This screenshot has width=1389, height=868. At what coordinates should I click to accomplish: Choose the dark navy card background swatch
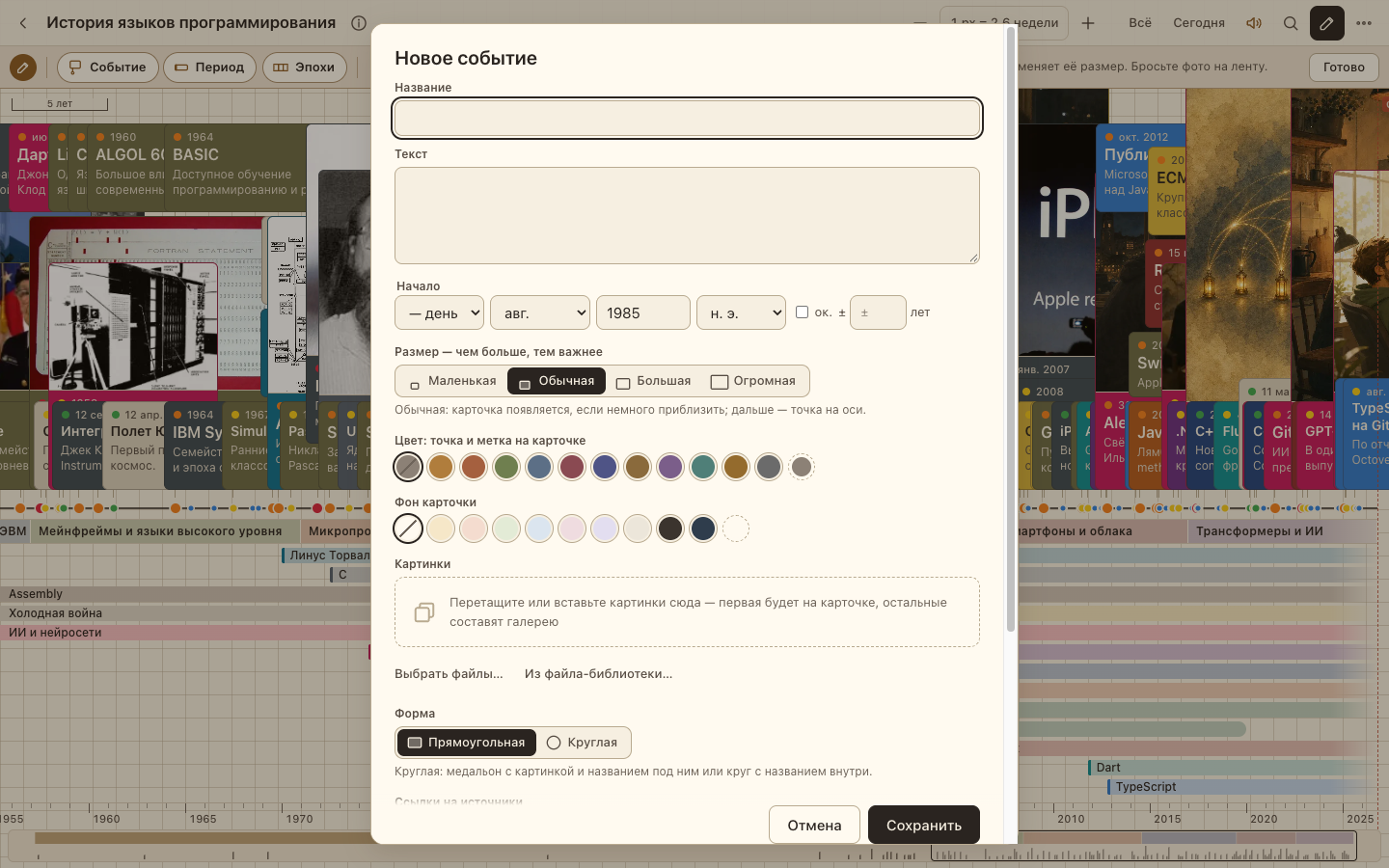coord(703,529)
